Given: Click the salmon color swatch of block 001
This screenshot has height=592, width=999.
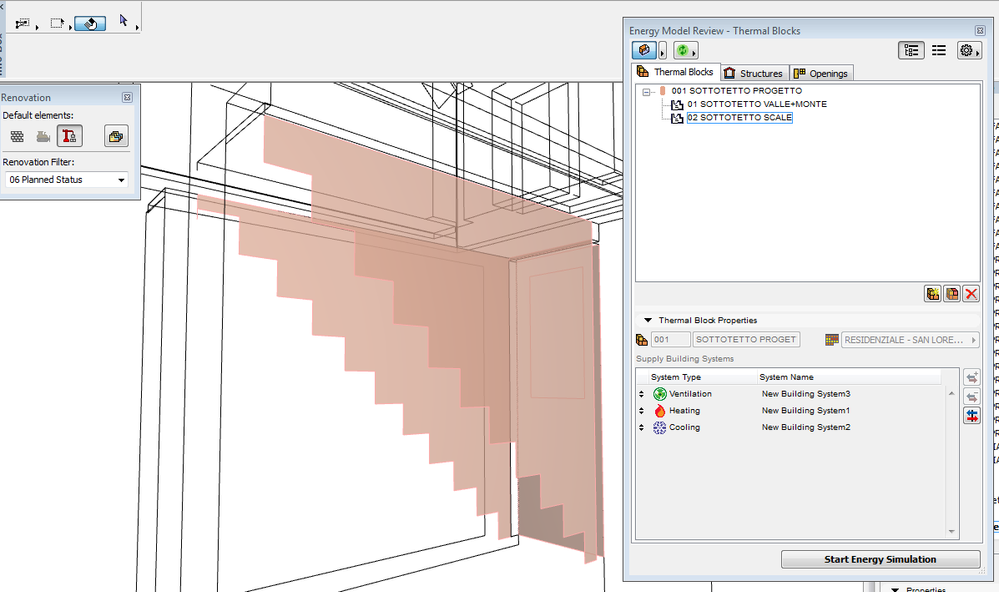Looking at the screenshot, I should [663, 91].
